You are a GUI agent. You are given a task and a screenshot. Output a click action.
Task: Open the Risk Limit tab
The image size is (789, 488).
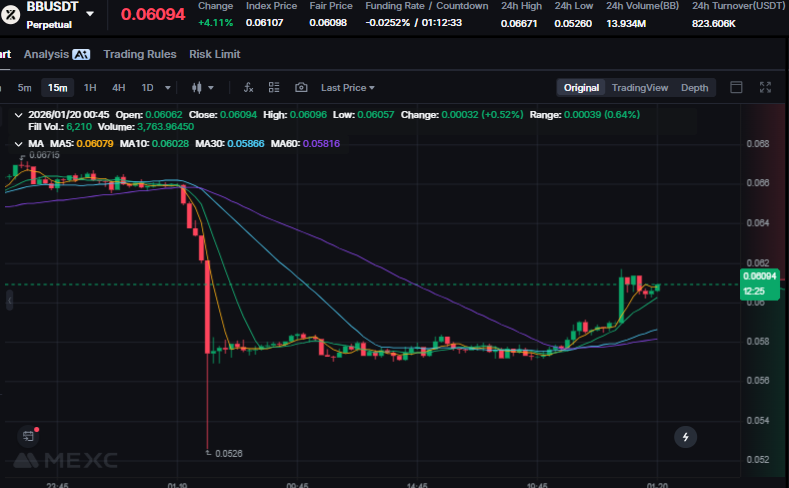click(215, 54)
